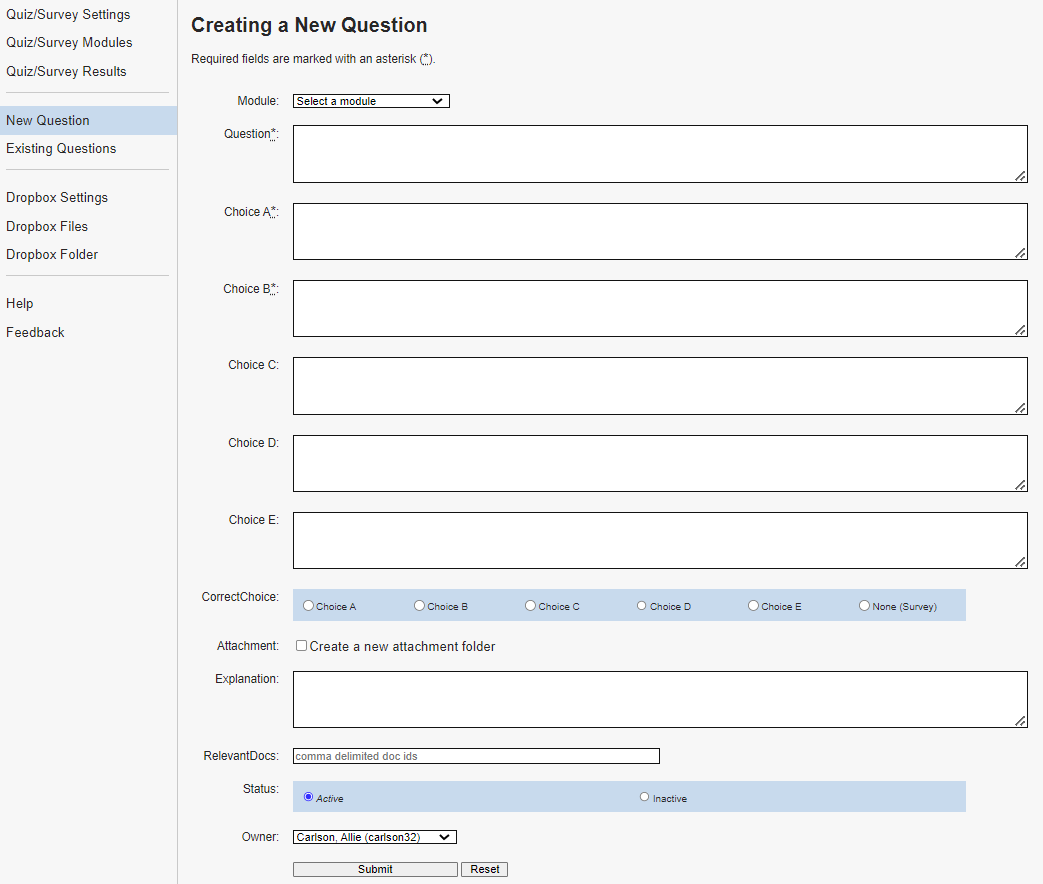The image size is (1043, 884).
Task: Click the Choice A box resize handle
Action: 1020,253
